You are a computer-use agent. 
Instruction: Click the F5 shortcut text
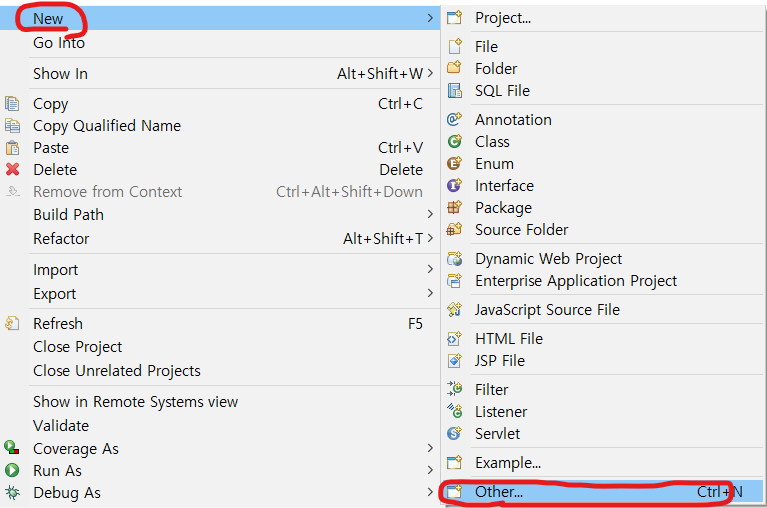pos(415,324)
